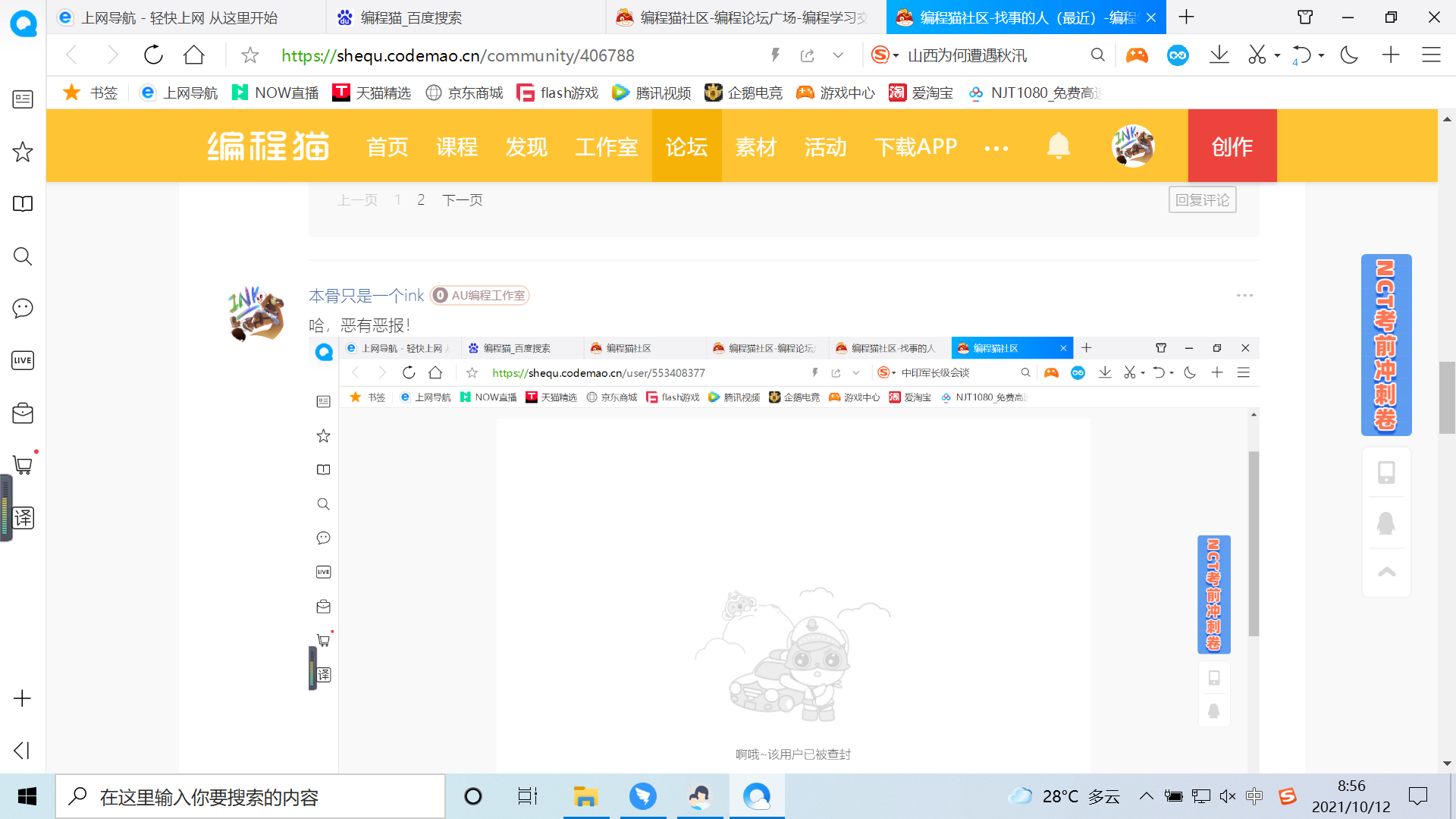Image resolution: width=1456 pixels, height=819 pixels.
Task: Open the game controller icon in toolbar
Action: point(1137,55)
